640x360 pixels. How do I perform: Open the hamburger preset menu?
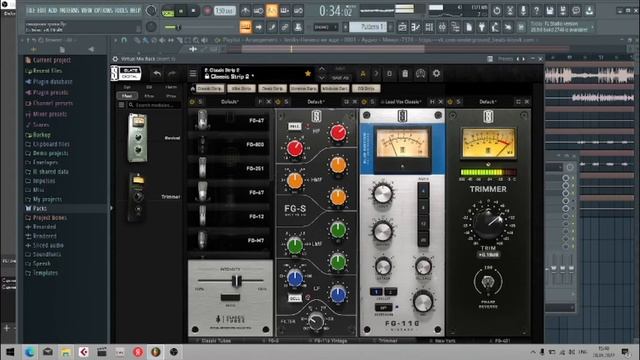[x=193, y=74]
